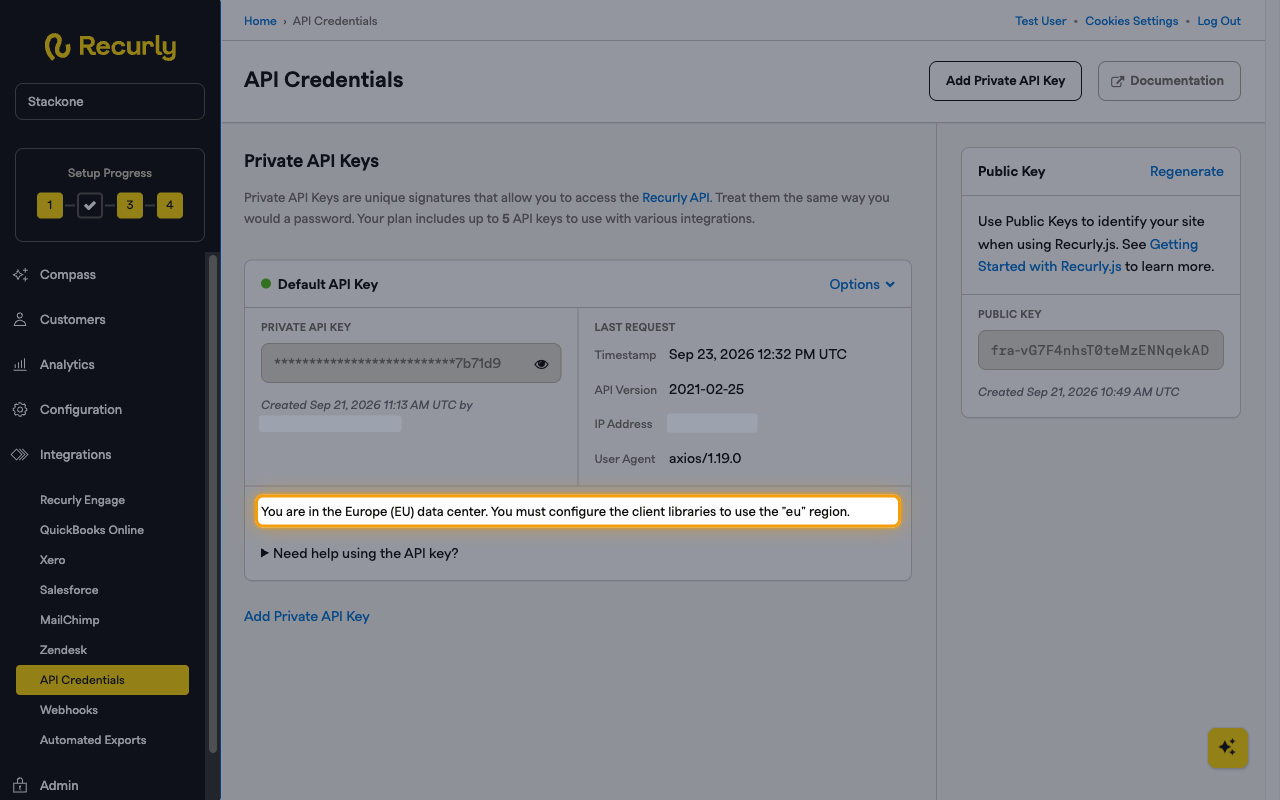1280x800 pixels.
Task: Click the Log Out link
Action: pos(1219,21)
